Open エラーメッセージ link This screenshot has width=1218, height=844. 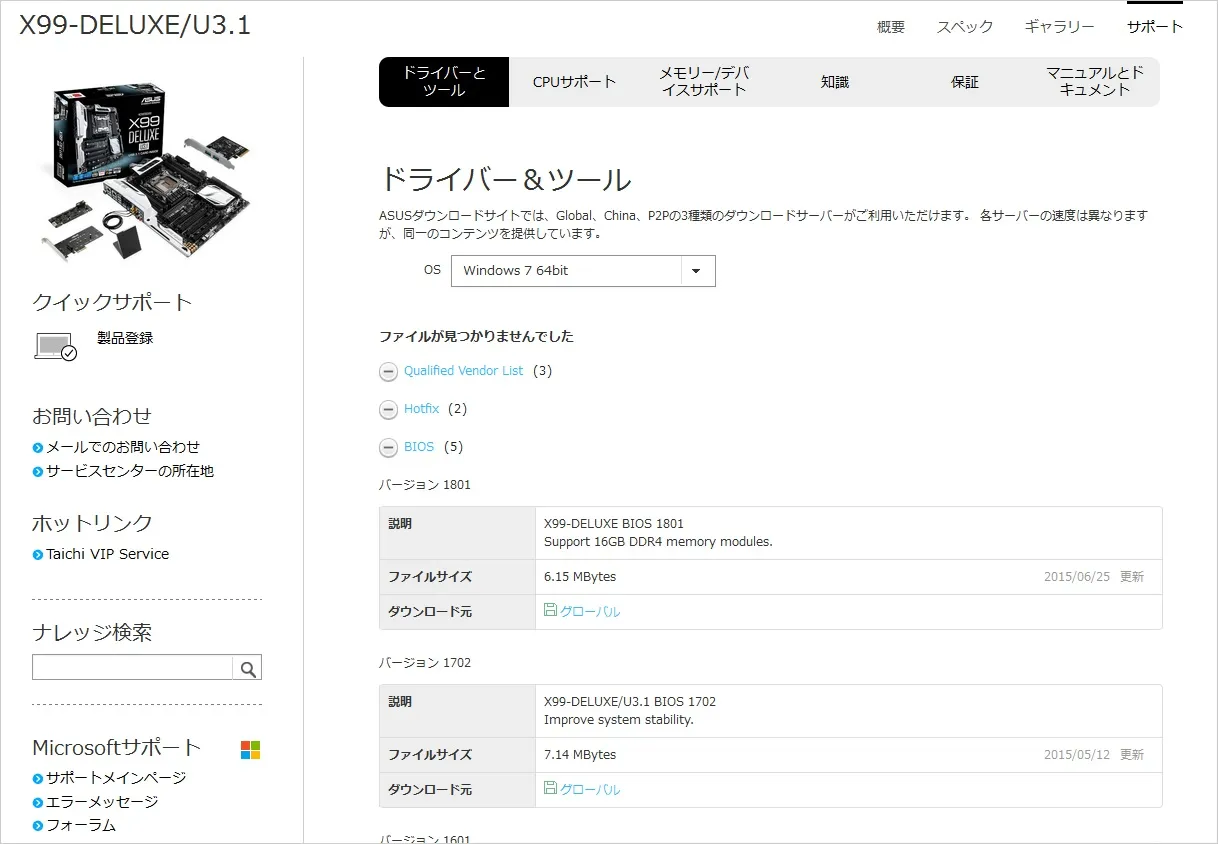(x=102, y=802)
